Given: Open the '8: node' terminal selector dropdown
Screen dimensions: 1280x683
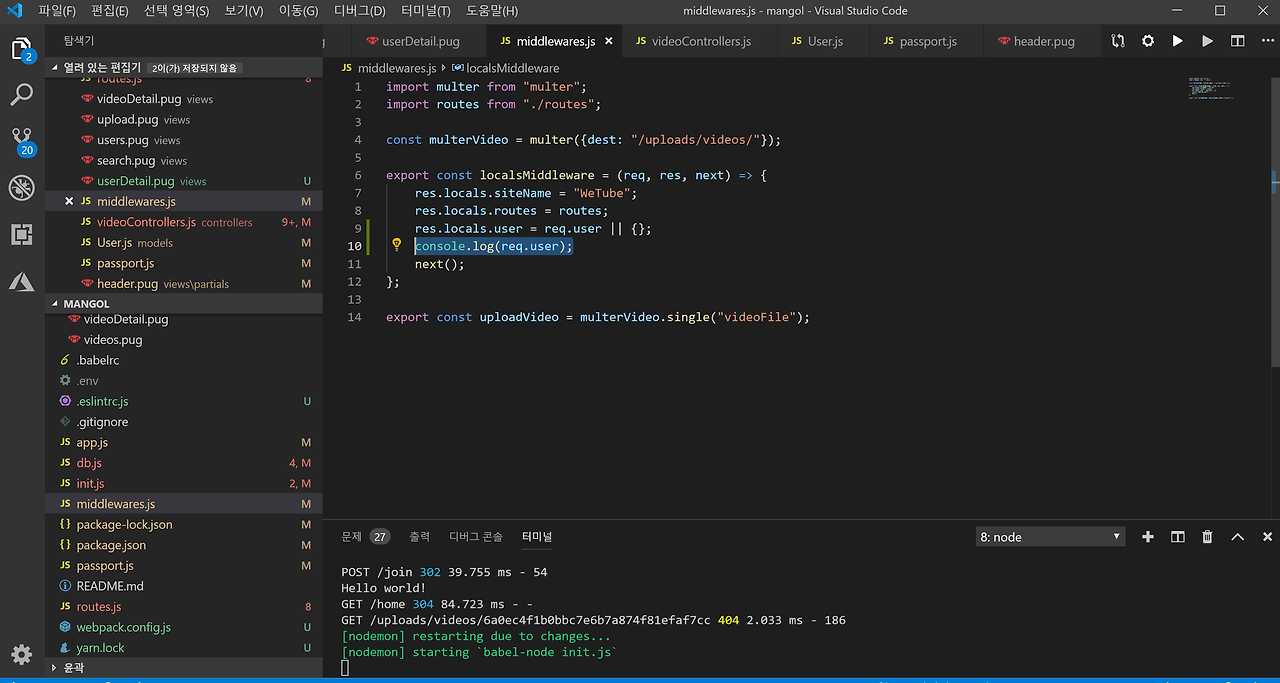Looking at the screenshot, I should coord(1050,537).
